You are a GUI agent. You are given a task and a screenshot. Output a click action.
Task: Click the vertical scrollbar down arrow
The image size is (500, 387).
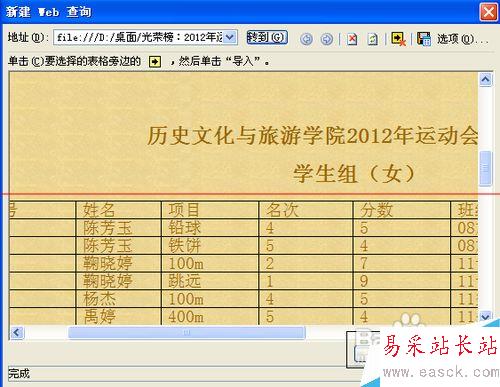point(486,316)
